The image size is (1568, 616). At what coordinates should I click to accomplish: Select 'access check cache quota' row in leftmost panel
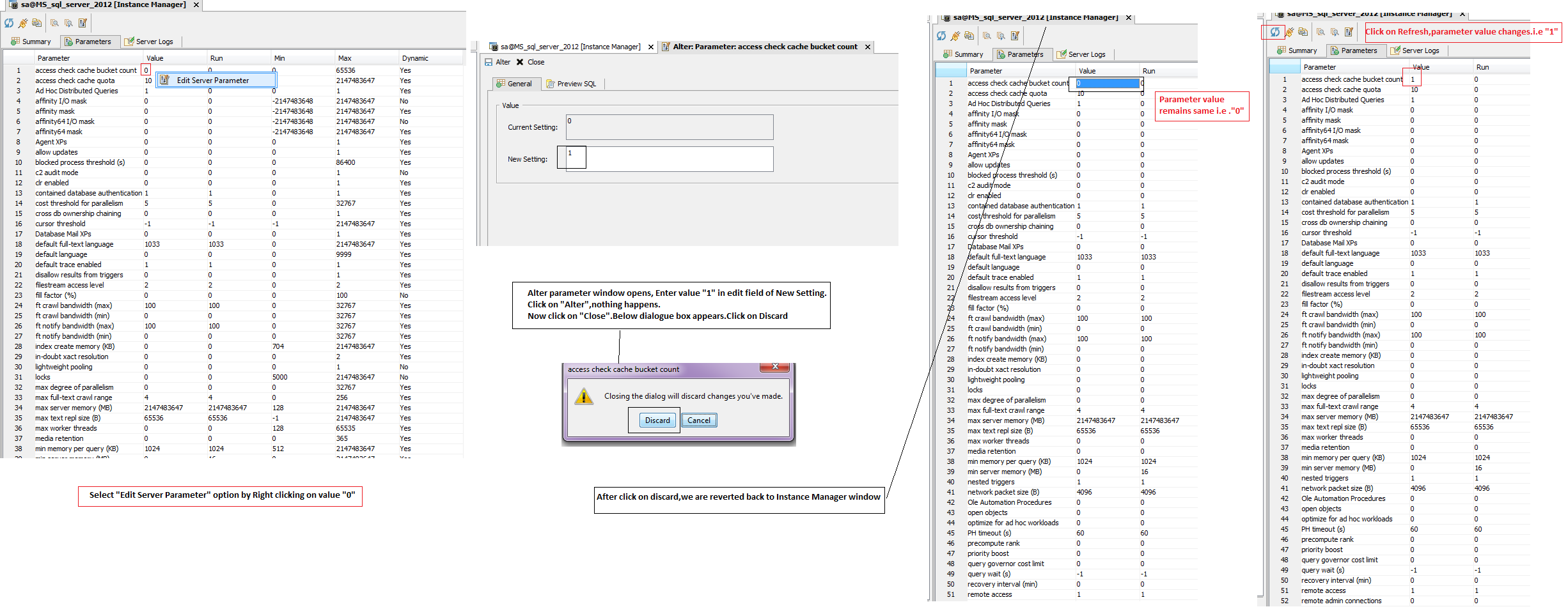[x=233, y=81]
